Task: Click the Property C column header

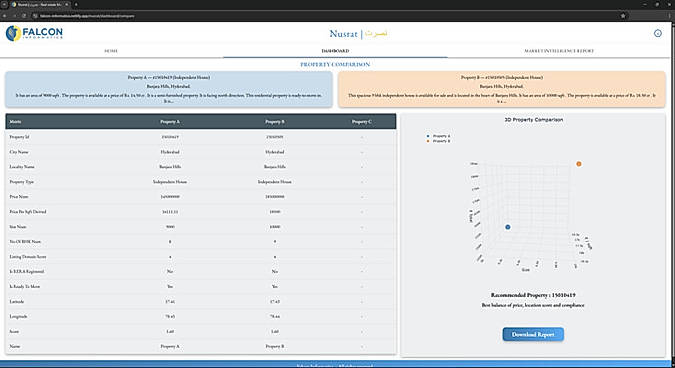Action: coord(362,122)
